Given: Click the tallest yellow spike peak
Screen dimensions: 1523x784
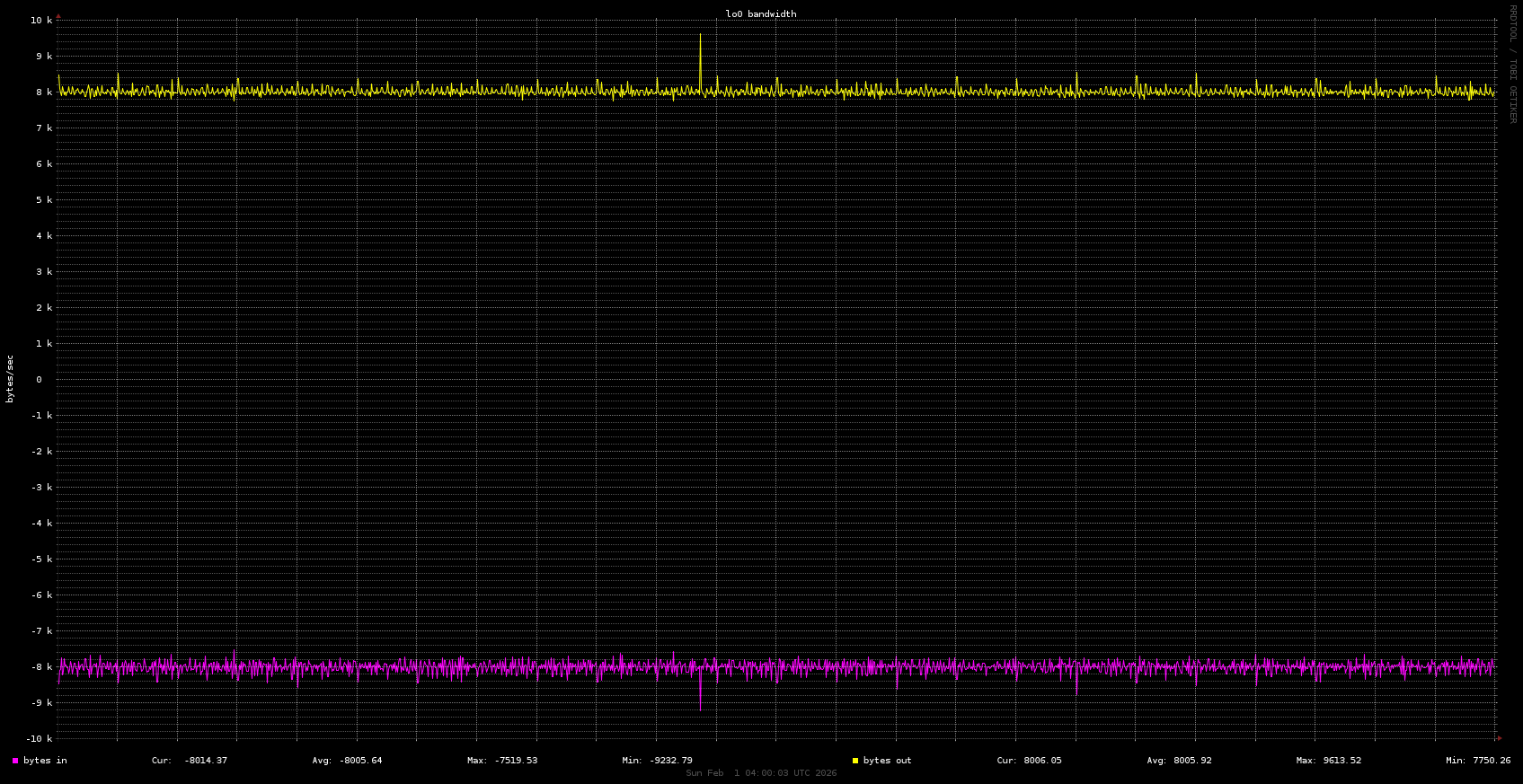Looking at the screenshot, I should point(700,36).
